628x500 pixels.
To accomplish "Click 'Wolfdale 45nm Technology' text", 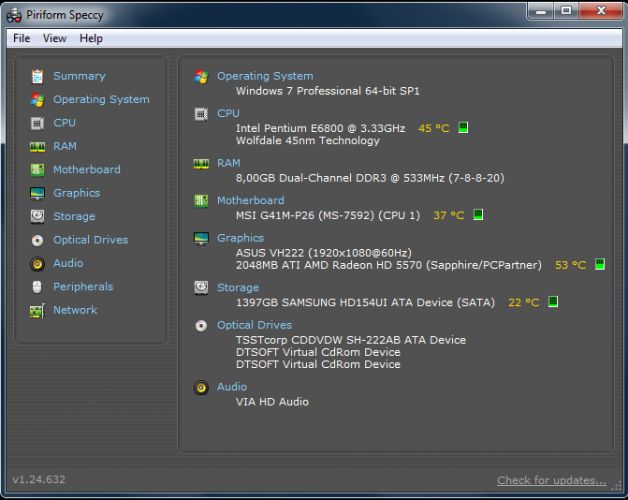I will [x=308, y=141].
